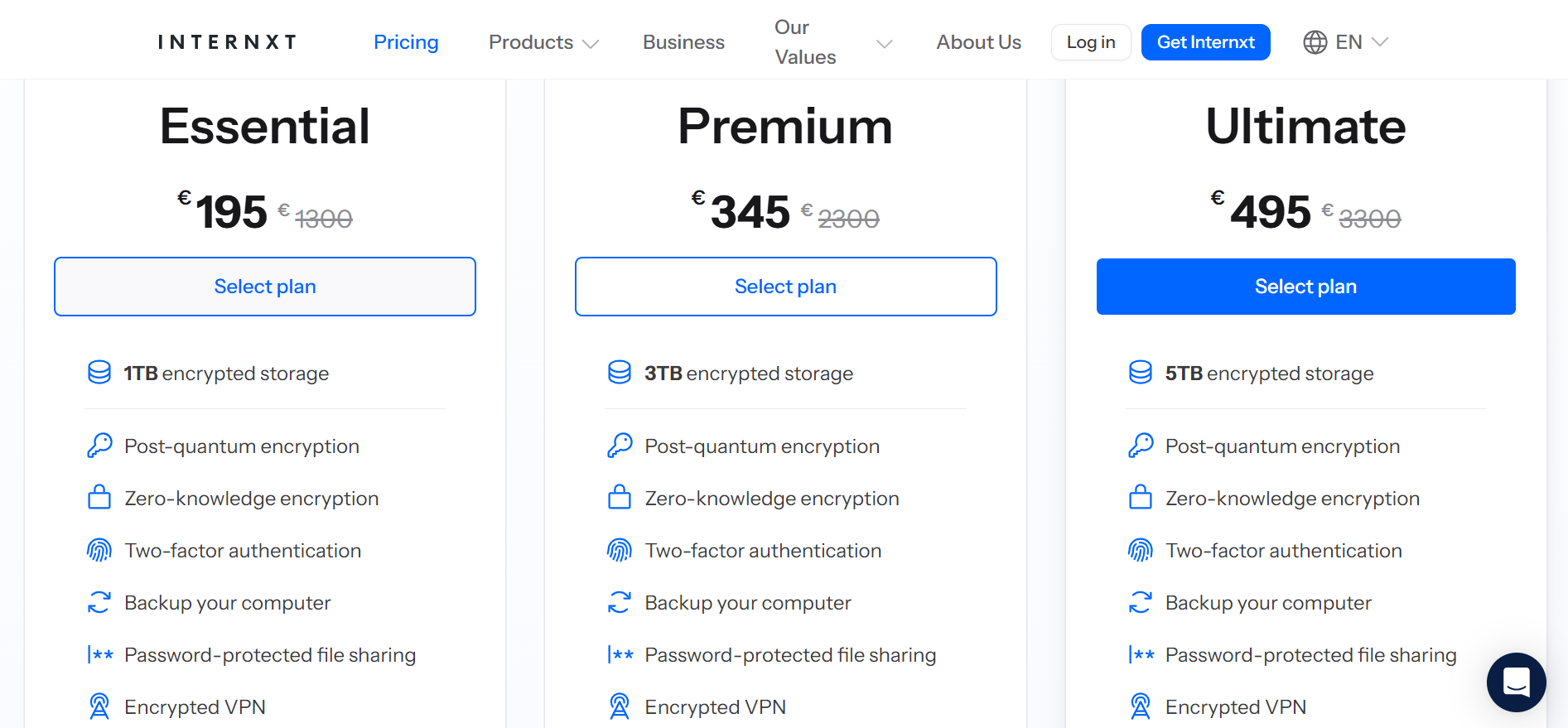Open the live chat bubble in bottom corner
Viewport: 1568px width, 728px height.
point(1517,682)
